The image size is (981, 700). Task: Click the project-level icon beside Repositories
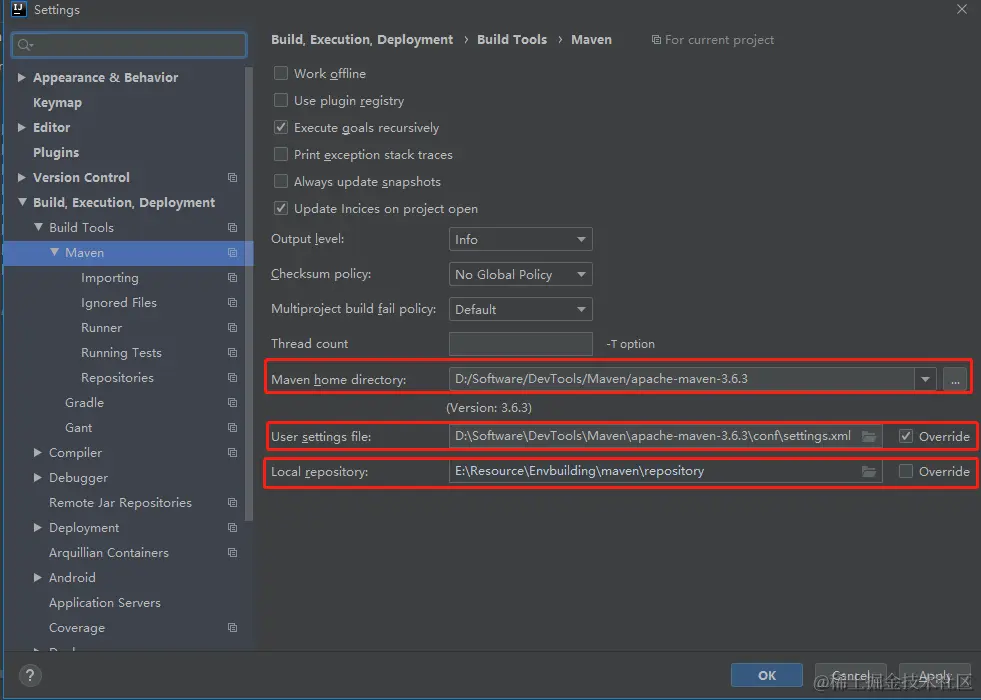click(233, 378)
